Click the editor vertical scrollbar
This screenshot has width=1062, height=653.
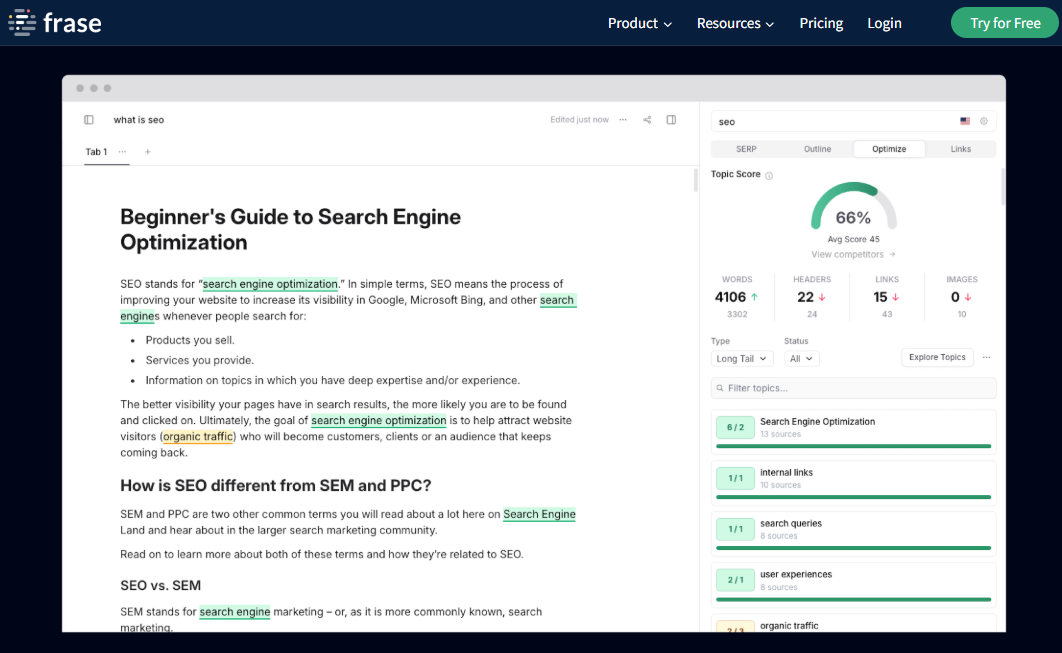point(696,180)
